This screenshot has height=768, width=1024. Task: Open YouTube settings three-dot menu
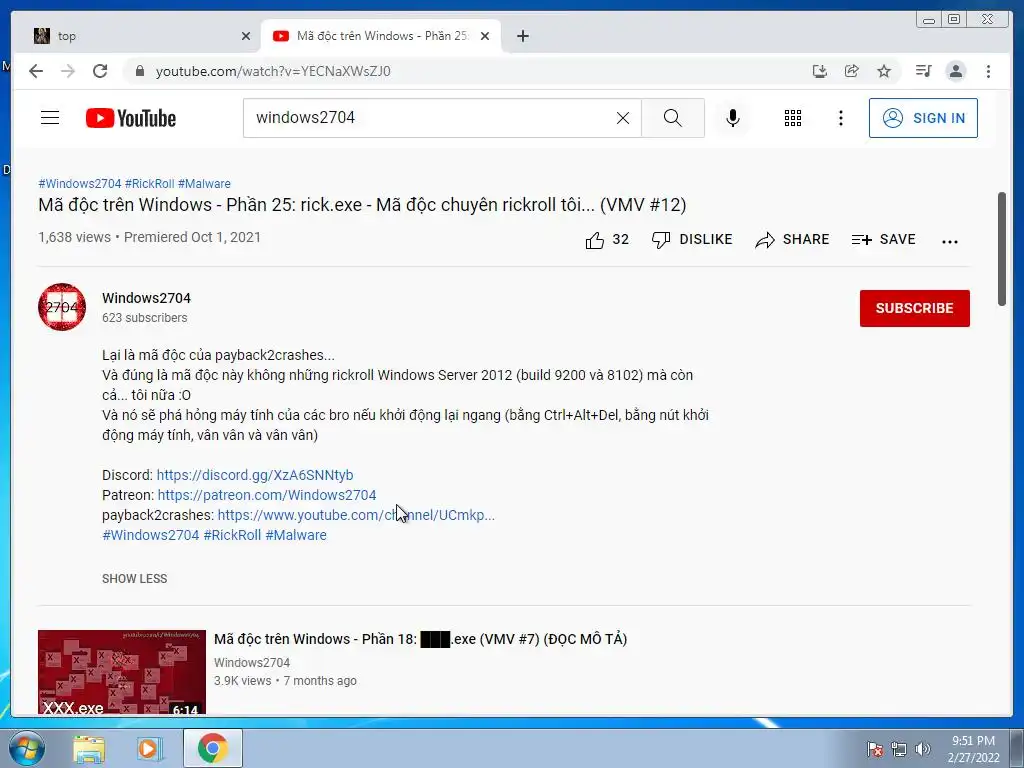click(x=840, y=118)
